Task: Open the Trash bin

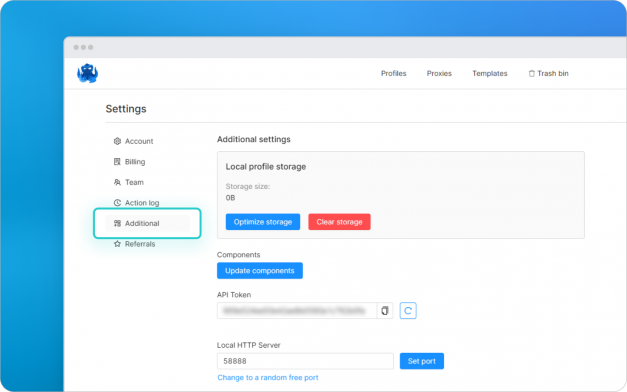Action: point(549,74)
